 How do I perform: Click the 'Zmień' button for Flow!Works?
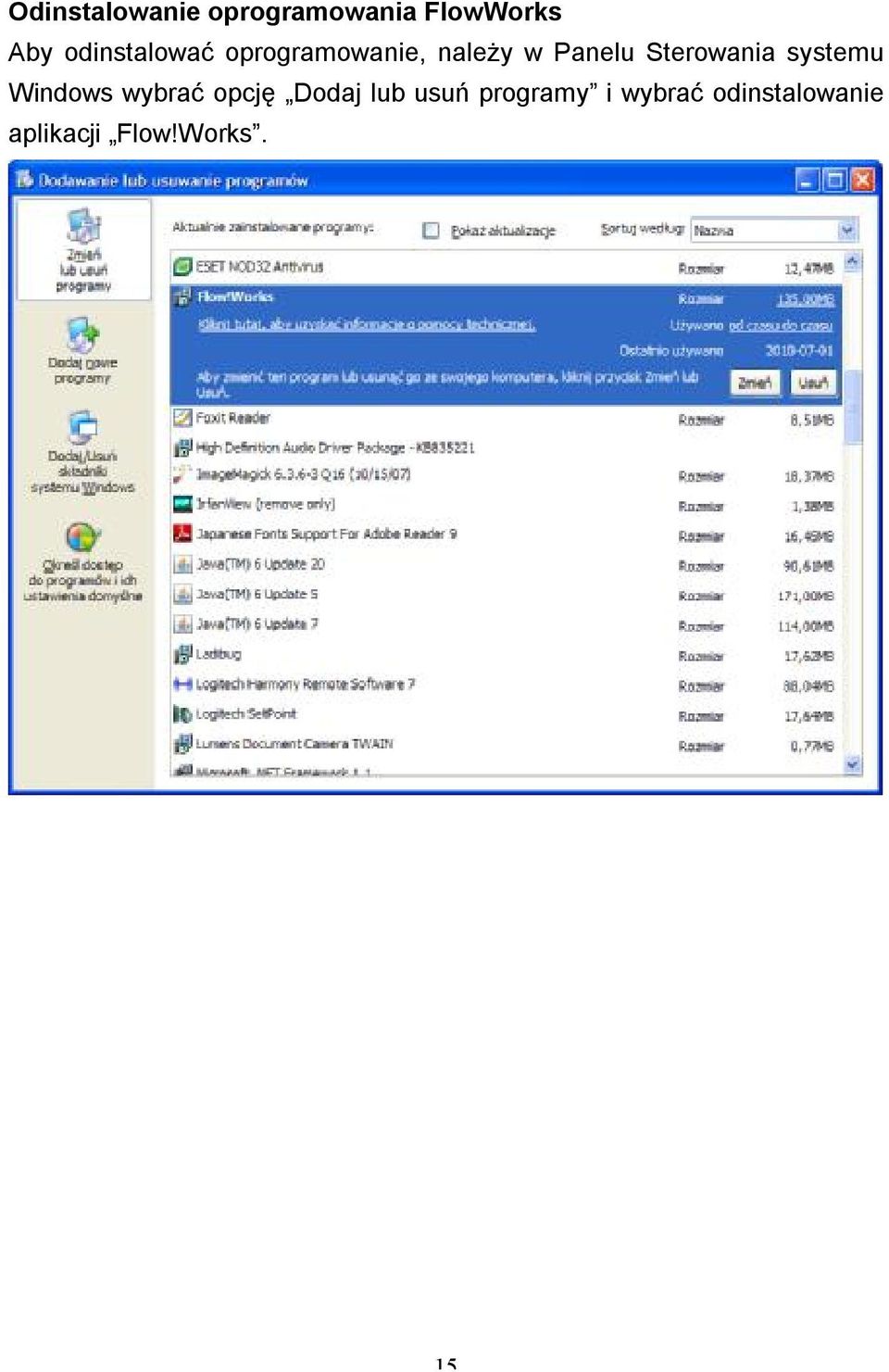755,383
